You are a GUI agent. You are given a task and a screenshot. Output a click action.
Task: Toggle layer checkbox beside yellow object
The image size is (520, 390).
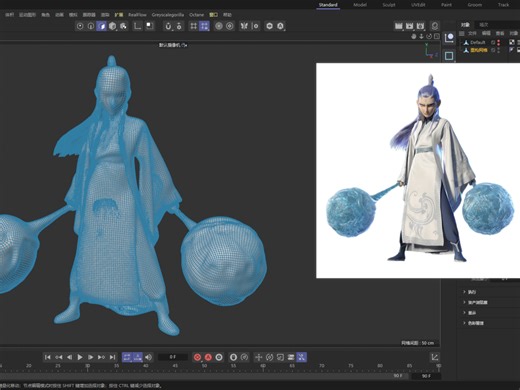tap(493, 50)
